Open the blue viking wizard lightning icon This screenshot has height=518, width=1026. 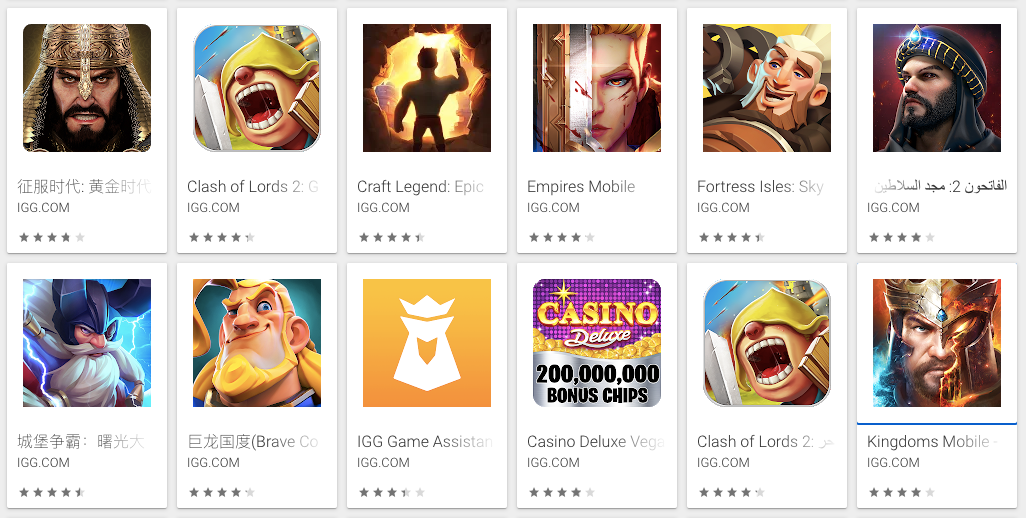coord(86,343)
